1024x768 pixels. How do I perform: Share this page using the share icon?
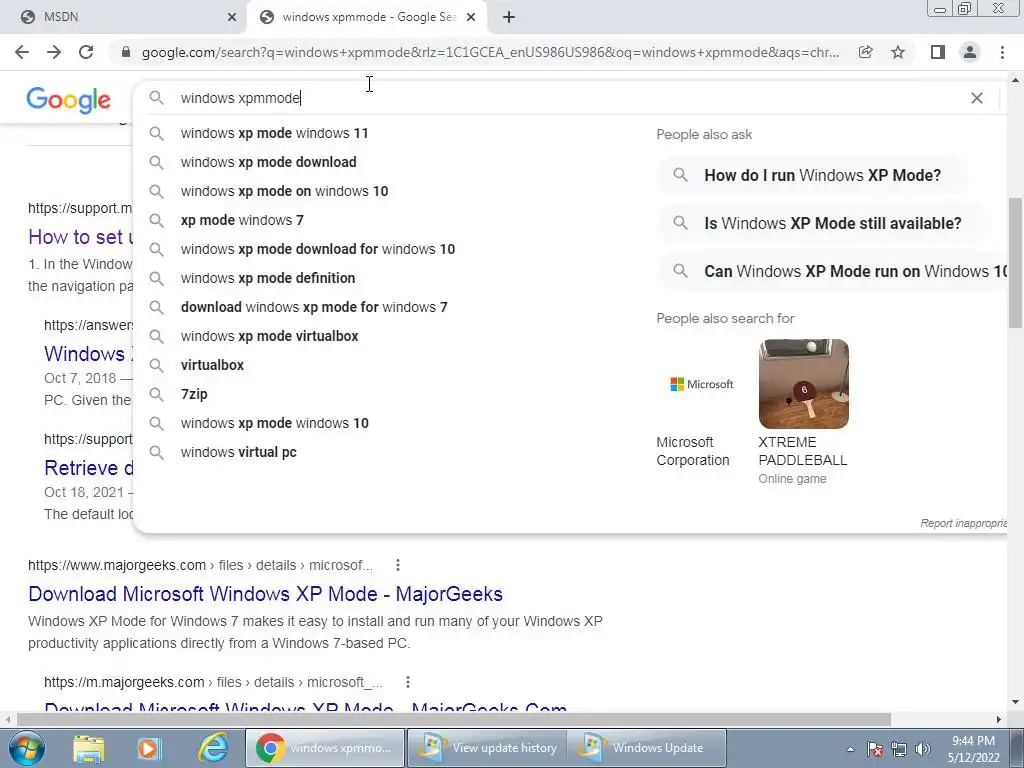[865, 52]
